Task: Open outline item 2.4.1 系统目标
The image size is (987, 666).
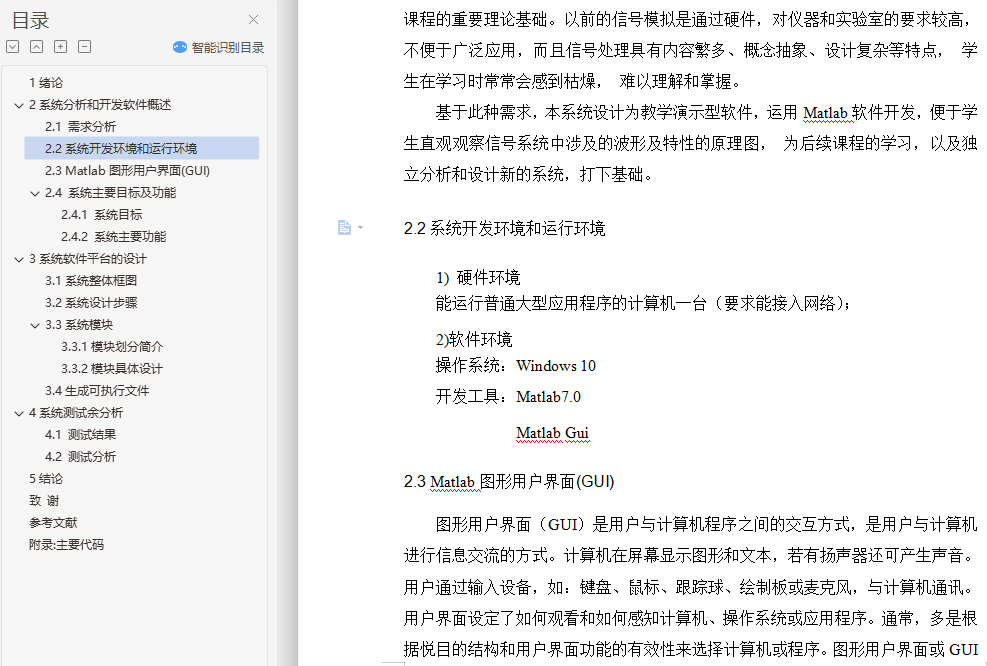Action: (101, 215)
